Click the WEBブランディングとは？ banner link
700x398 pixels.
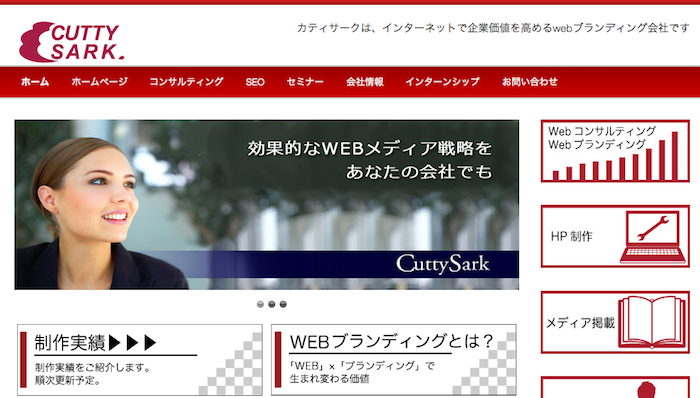tap(394, 360)
